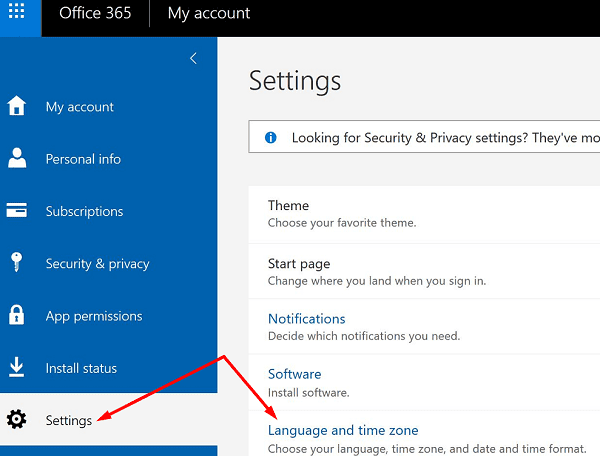Open Language and time zone link
This screenshot has width=600, height=456.
tap(343, 430)
